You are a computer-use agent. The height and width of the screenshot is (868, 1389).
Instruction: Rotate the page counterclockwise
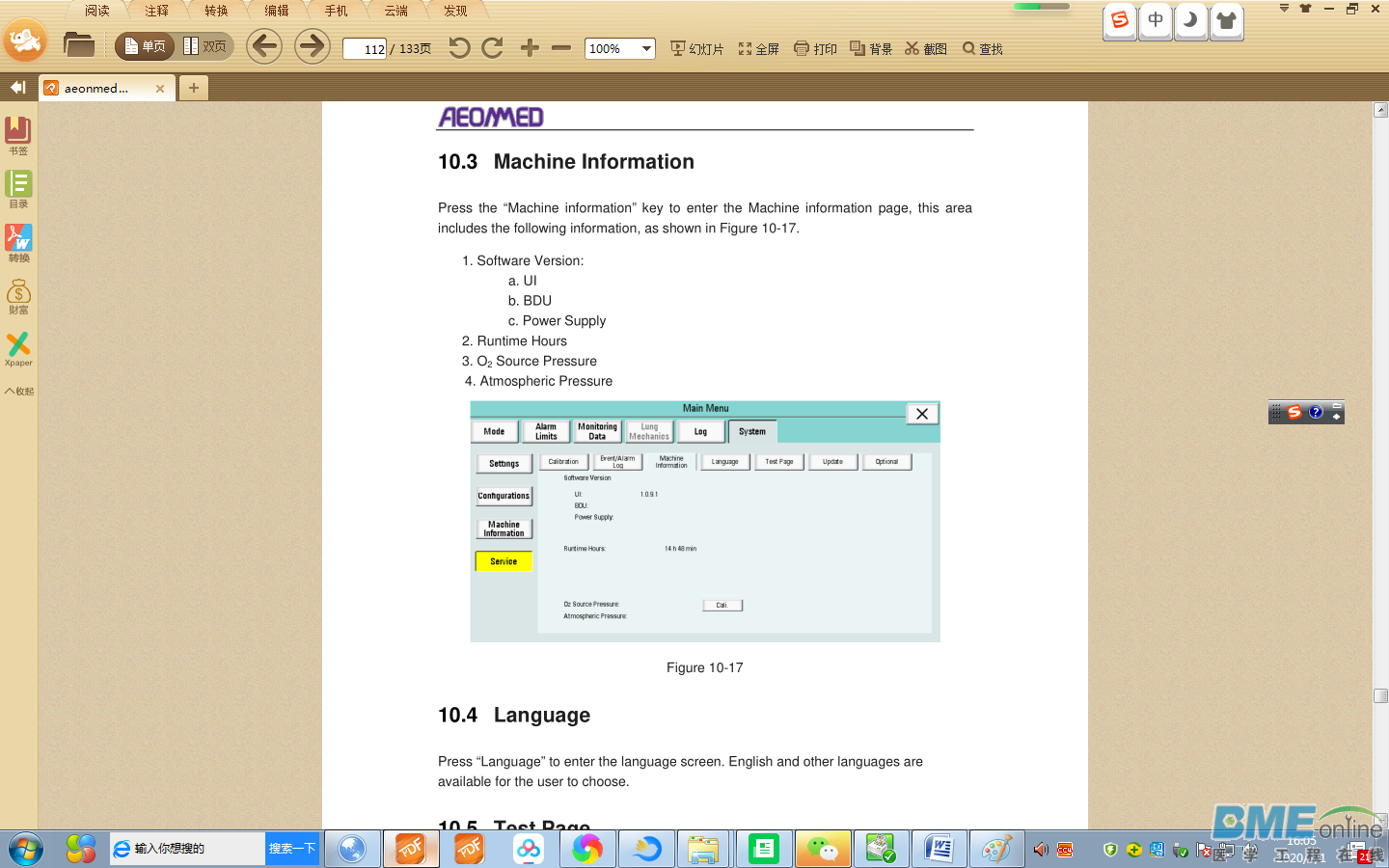(459, 48)
